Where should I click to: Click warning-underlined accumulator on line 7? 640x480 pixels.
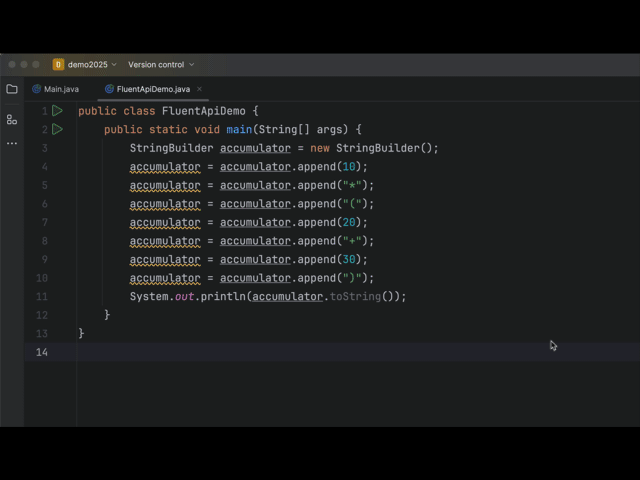pyautogui.click(x=165, y=222)
